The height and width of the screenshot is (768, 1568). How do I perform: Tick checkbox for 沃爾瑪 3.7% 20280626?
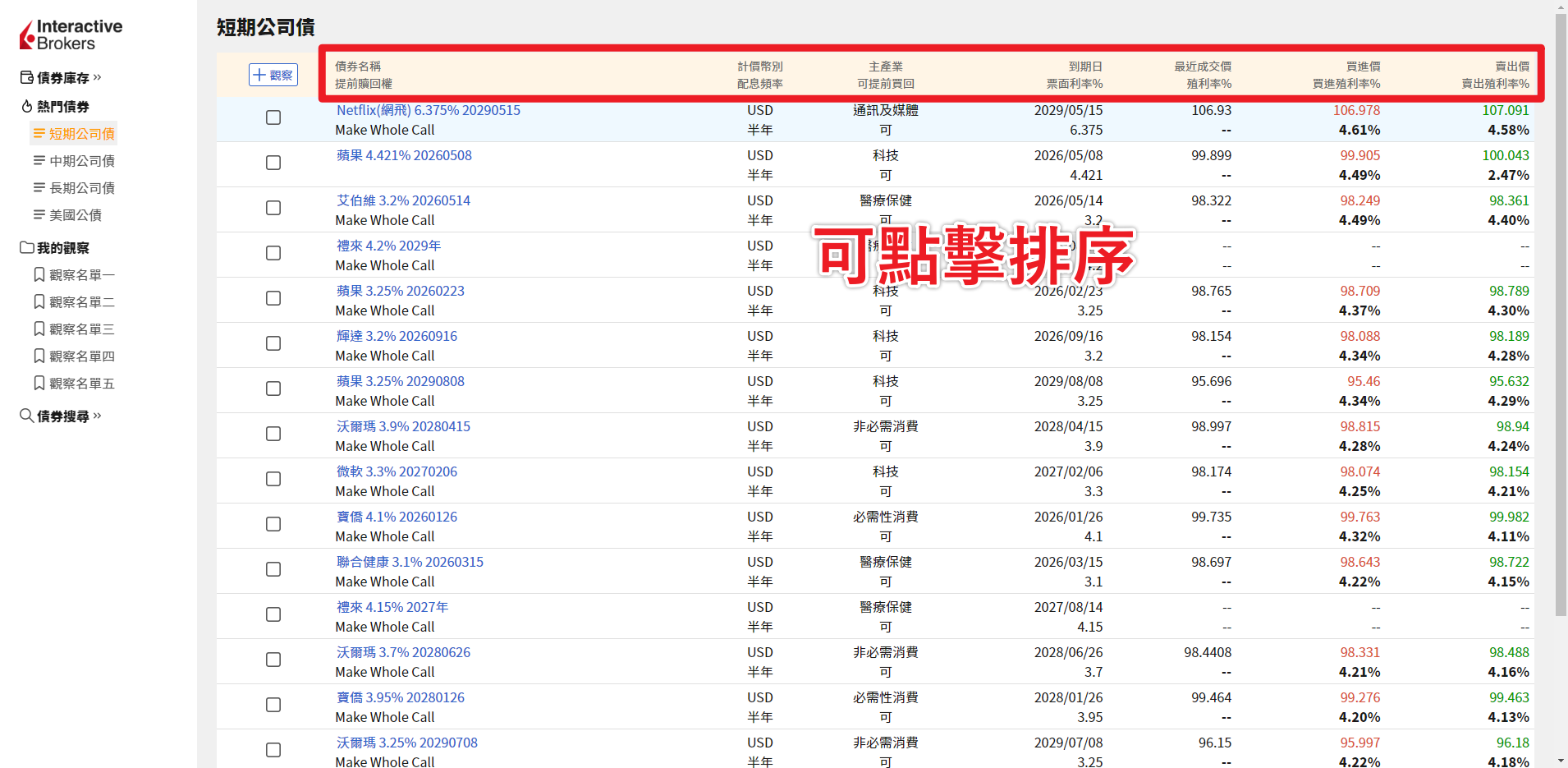[273, 660]
